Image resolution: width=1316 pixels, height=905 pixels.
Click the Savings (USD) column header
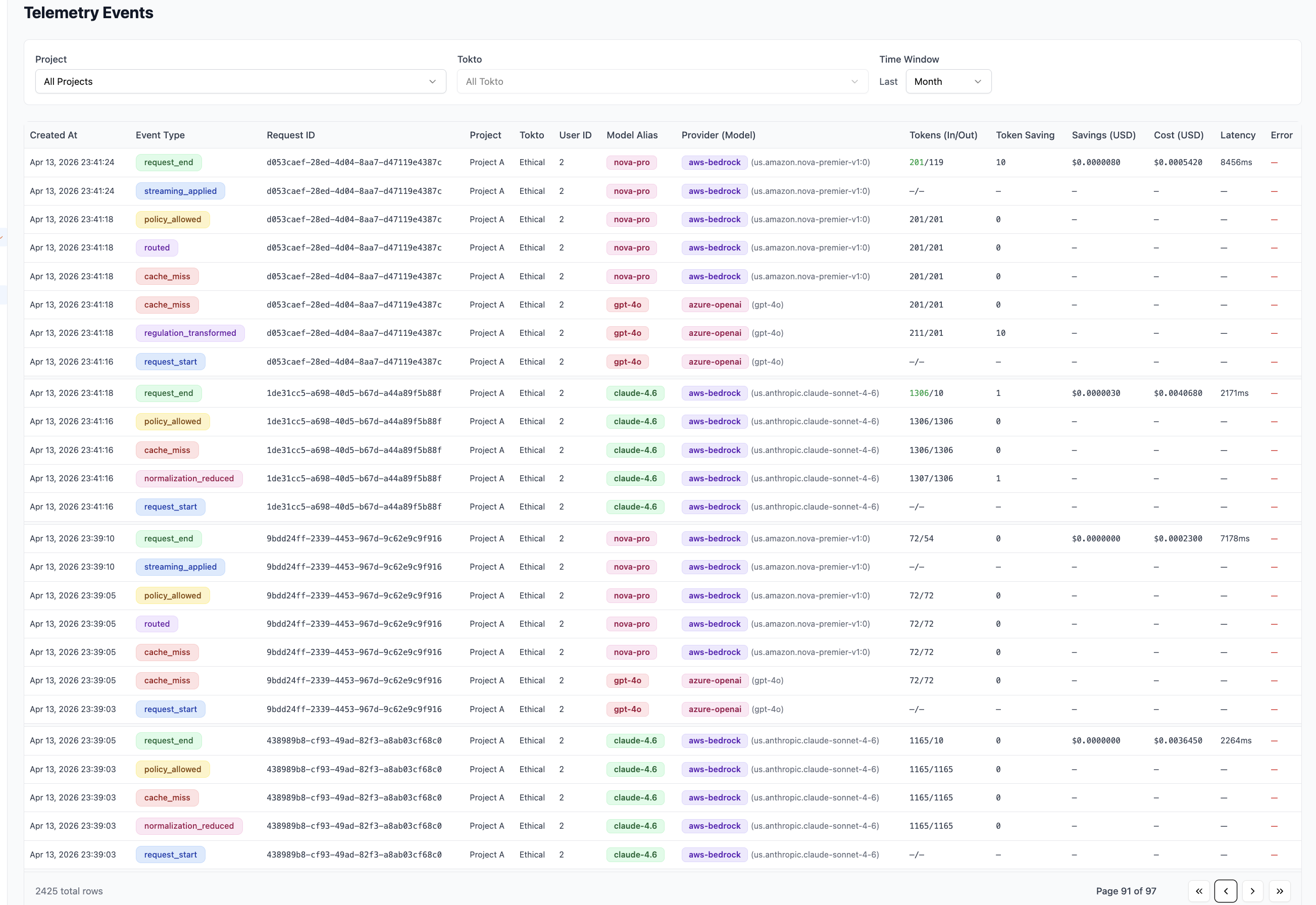(1103, 135)
